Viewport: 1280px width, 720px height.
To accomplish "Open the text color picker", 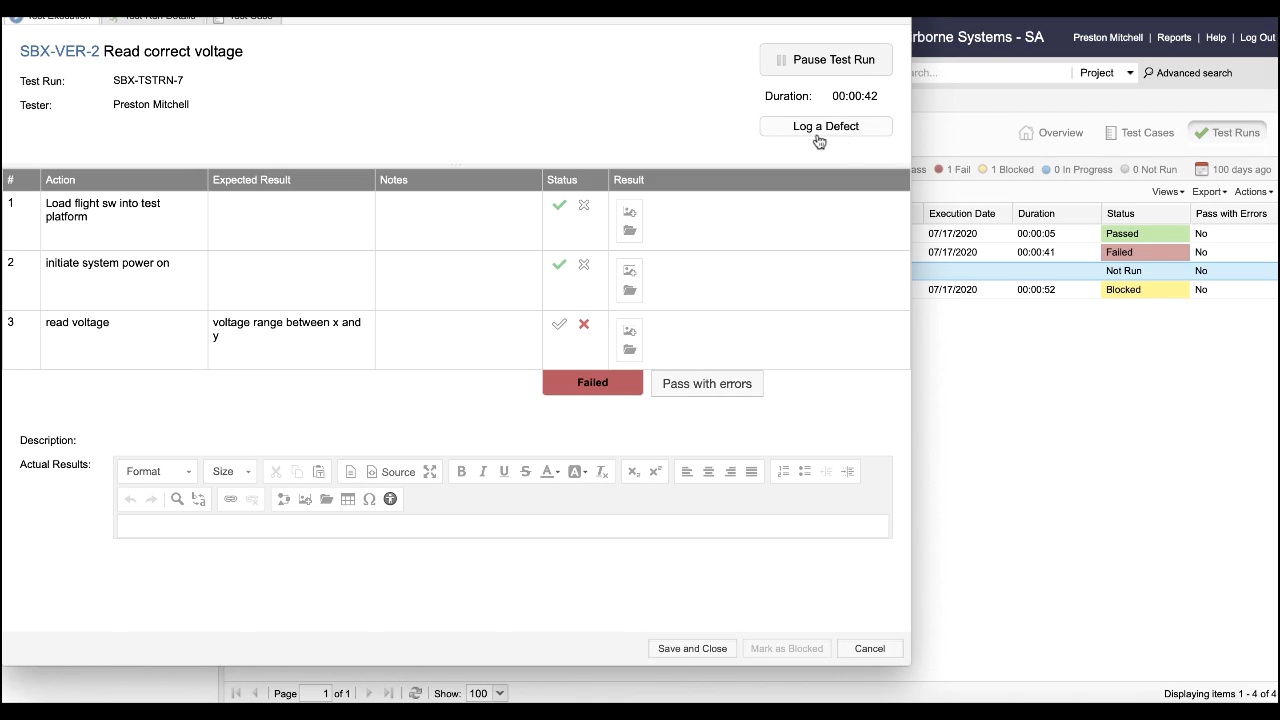I will [550, 472].
